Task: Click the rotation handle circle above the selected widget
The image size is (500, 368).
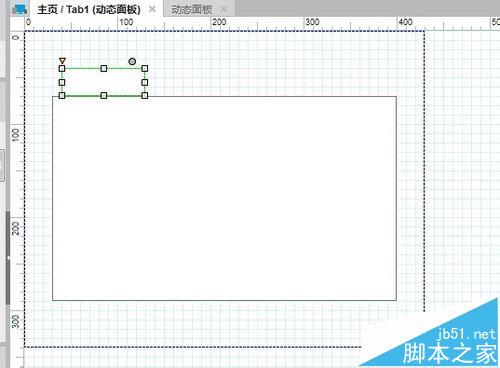Action: point(132,61)
